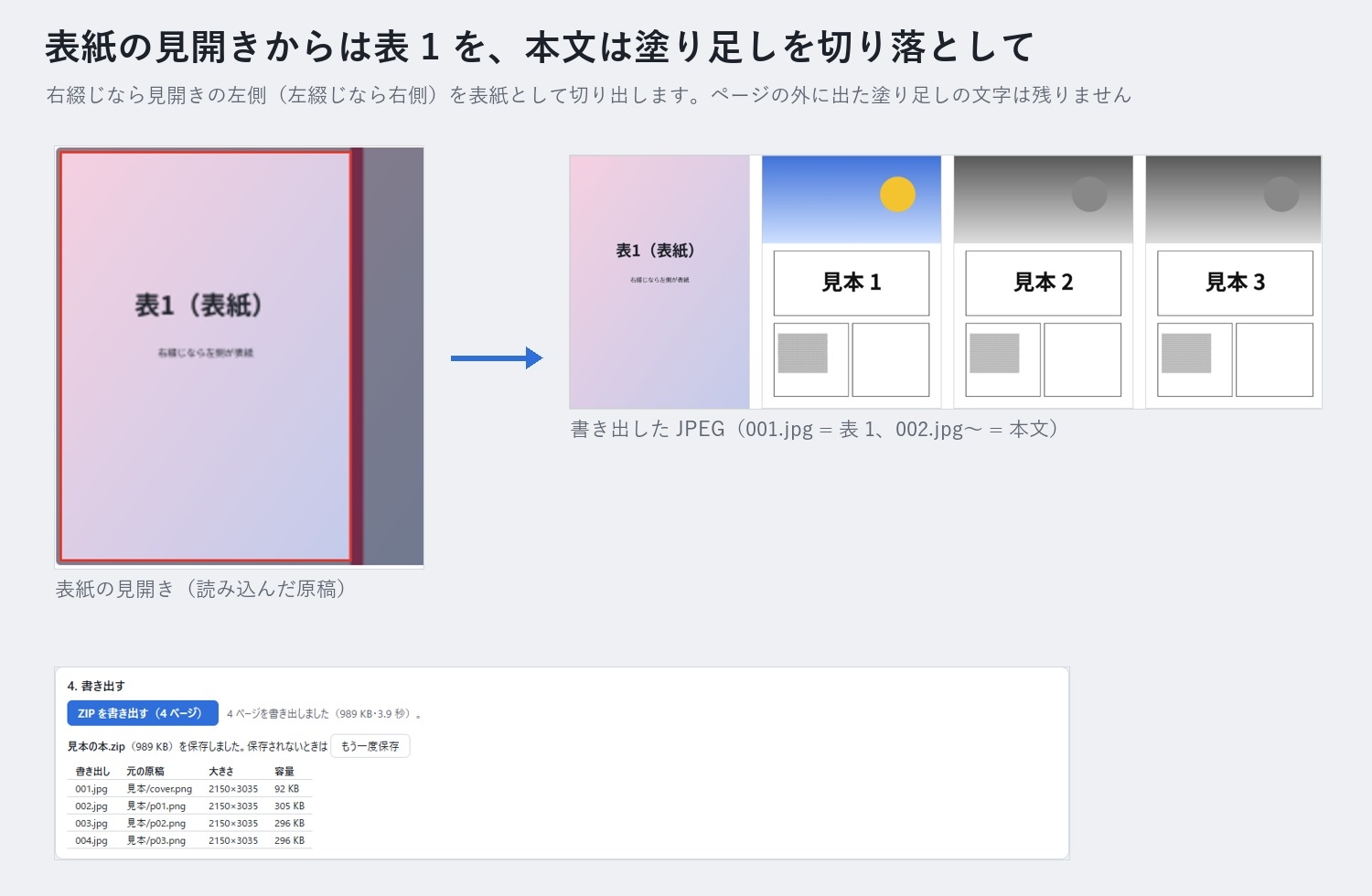Click the 見本/cover.png source file cell
Viewport: 1372px width, 896px height.
[159, 789]
